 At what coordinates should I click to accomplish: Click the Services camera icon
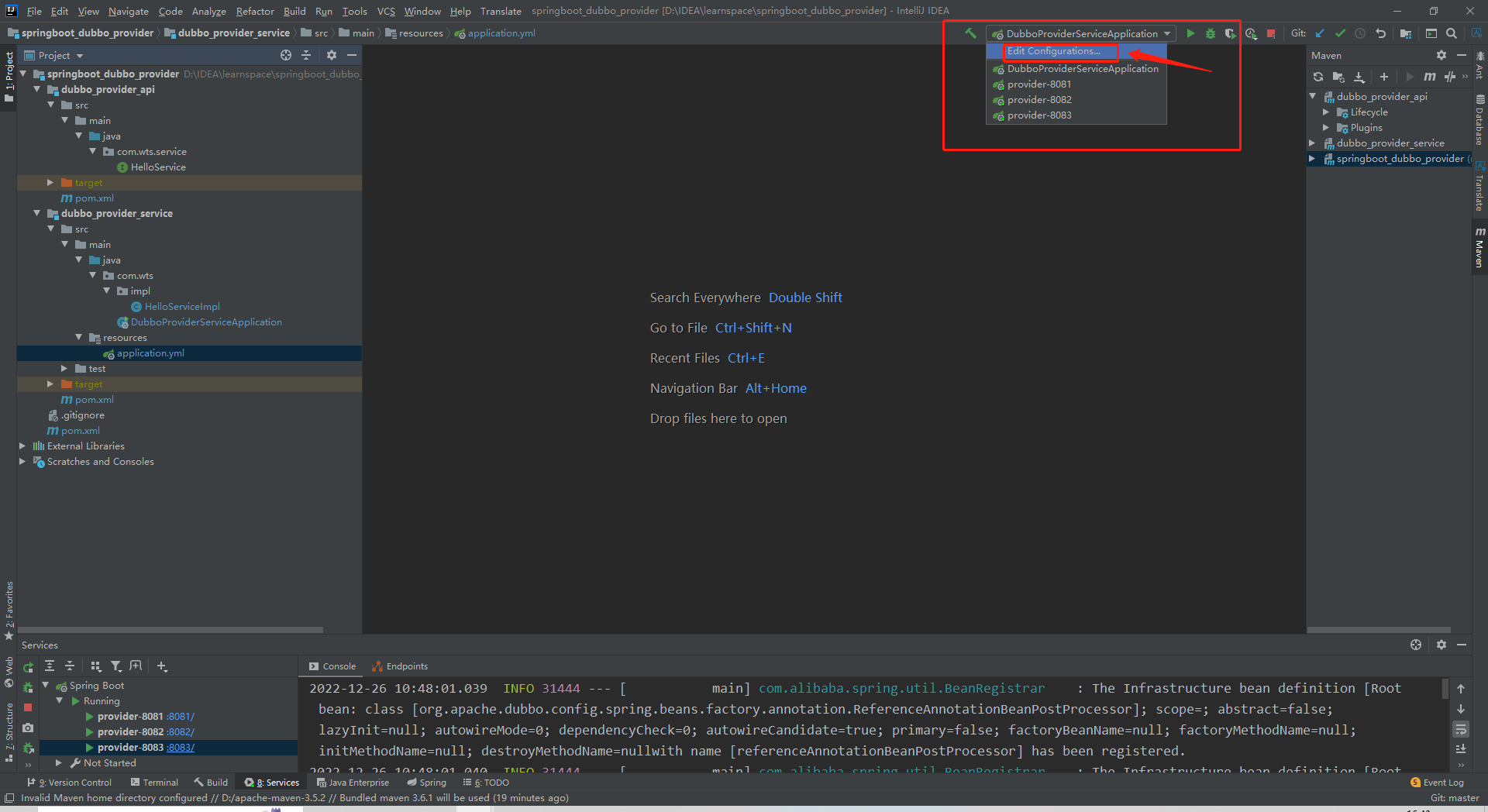pyautogui.click(x=28, y=728)
